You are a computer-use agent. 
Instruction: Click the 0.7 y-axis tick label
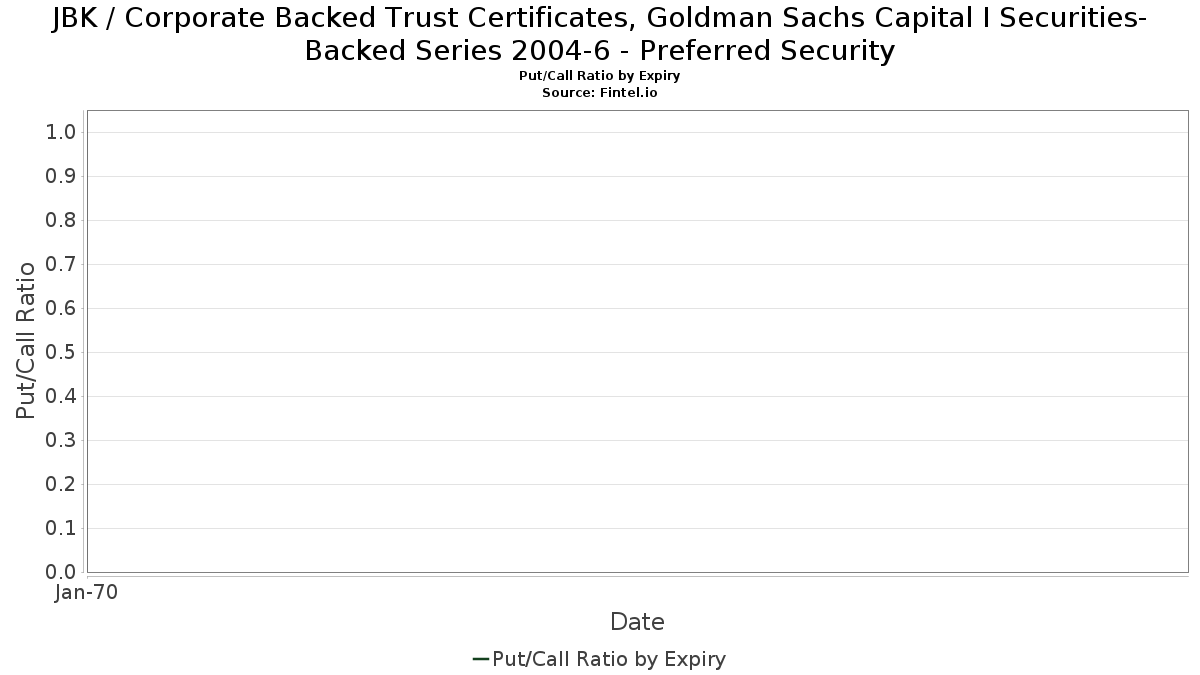62,264
